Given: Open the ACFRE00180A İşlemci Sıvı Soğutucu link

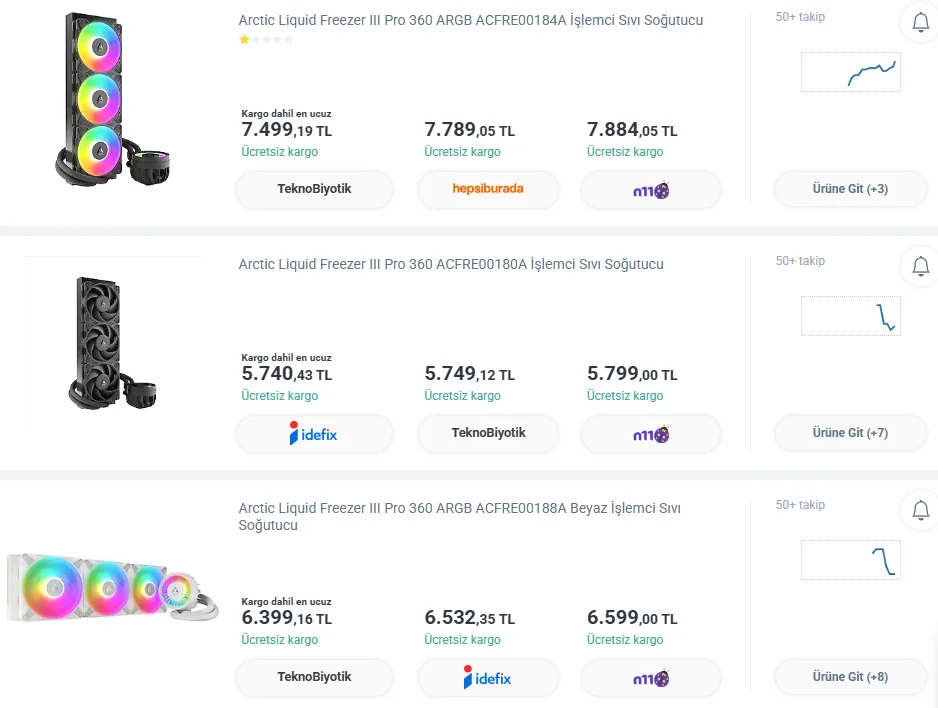Looking at the screenshot, I should (450, 264).
